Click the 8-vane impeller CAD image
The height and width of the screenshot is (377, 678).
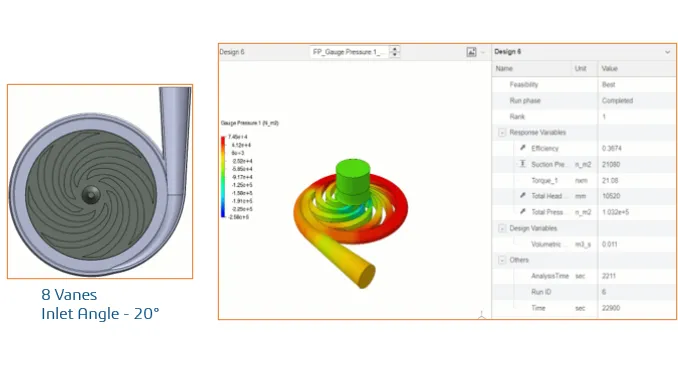point(100,182)
